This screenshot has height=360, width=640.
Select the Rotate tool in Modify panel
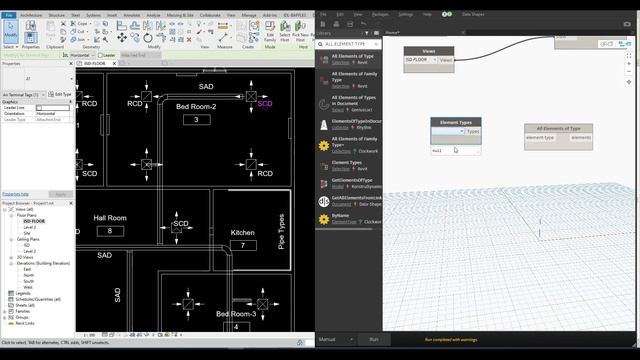click(148, 38)
